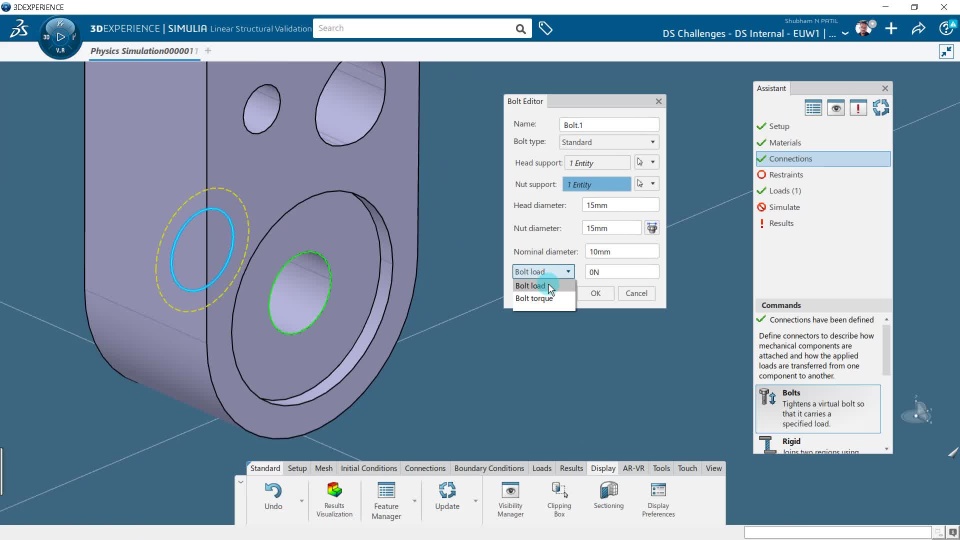The image size is (960, 540).
Task: Switch to the Display tab
Action: [603, 468]
